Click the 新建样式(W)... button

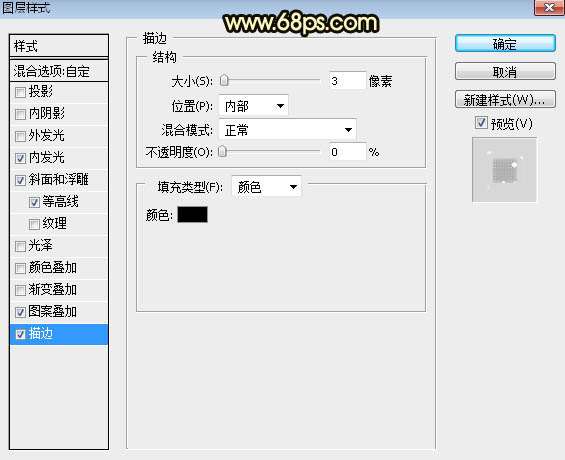pos(505,100)
